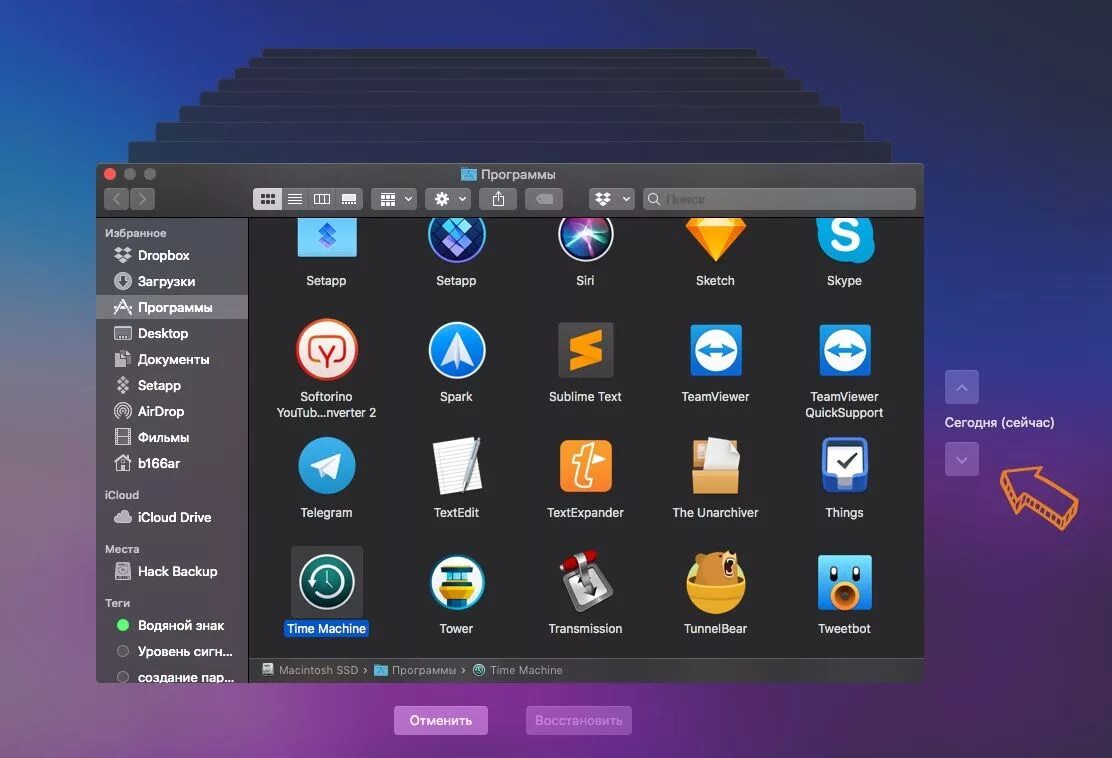Click the Tower app icon

coord(457,582)
